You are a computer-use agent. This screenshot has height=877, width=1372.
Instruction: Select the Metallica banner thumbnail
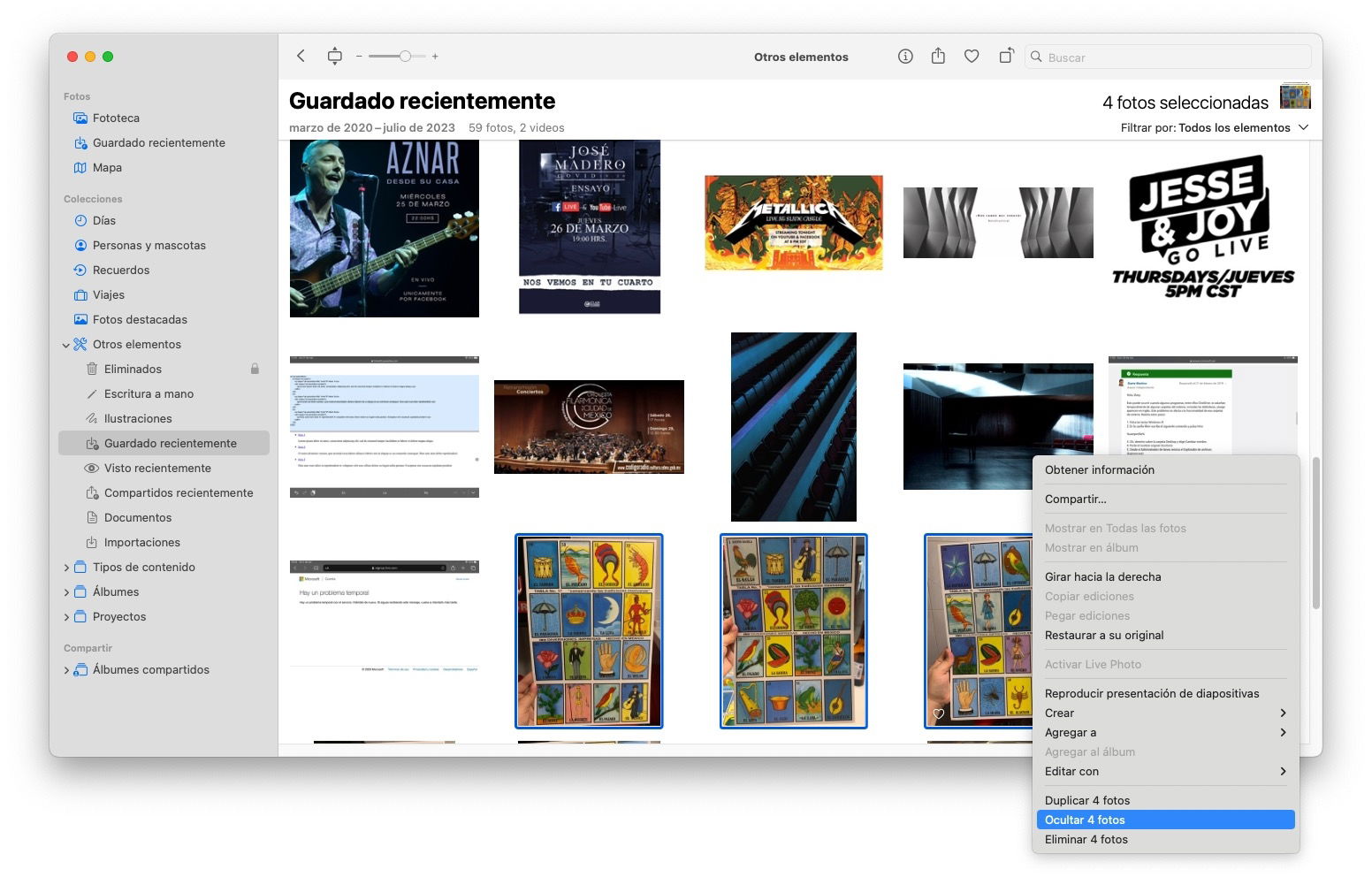pos(794,222)
